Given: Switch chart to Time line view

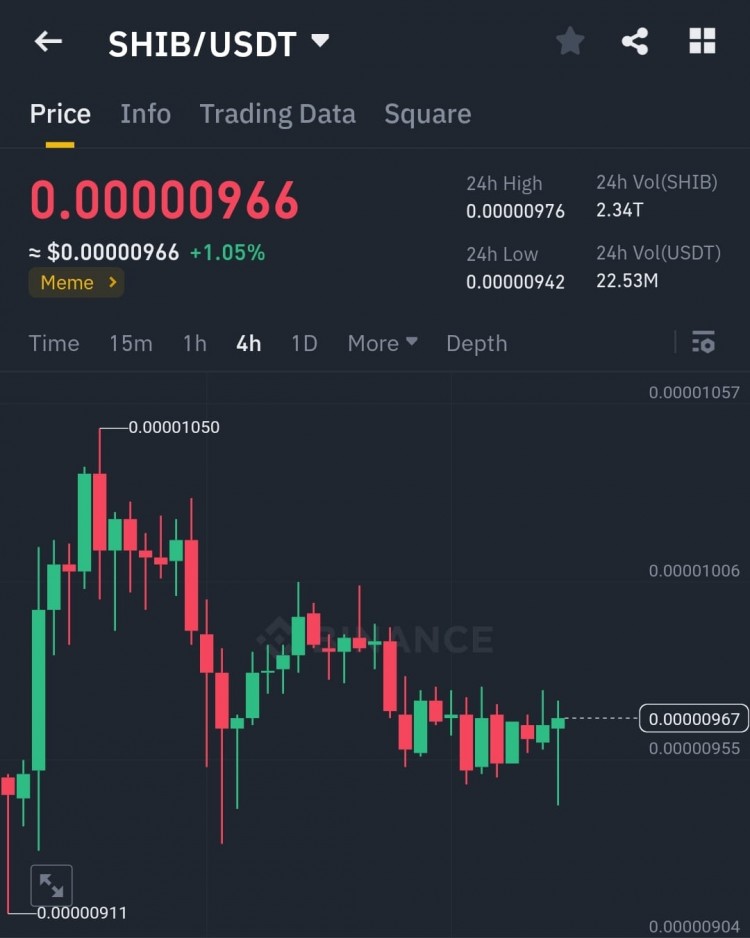Looking at the screenshot, I should (54, 343).
